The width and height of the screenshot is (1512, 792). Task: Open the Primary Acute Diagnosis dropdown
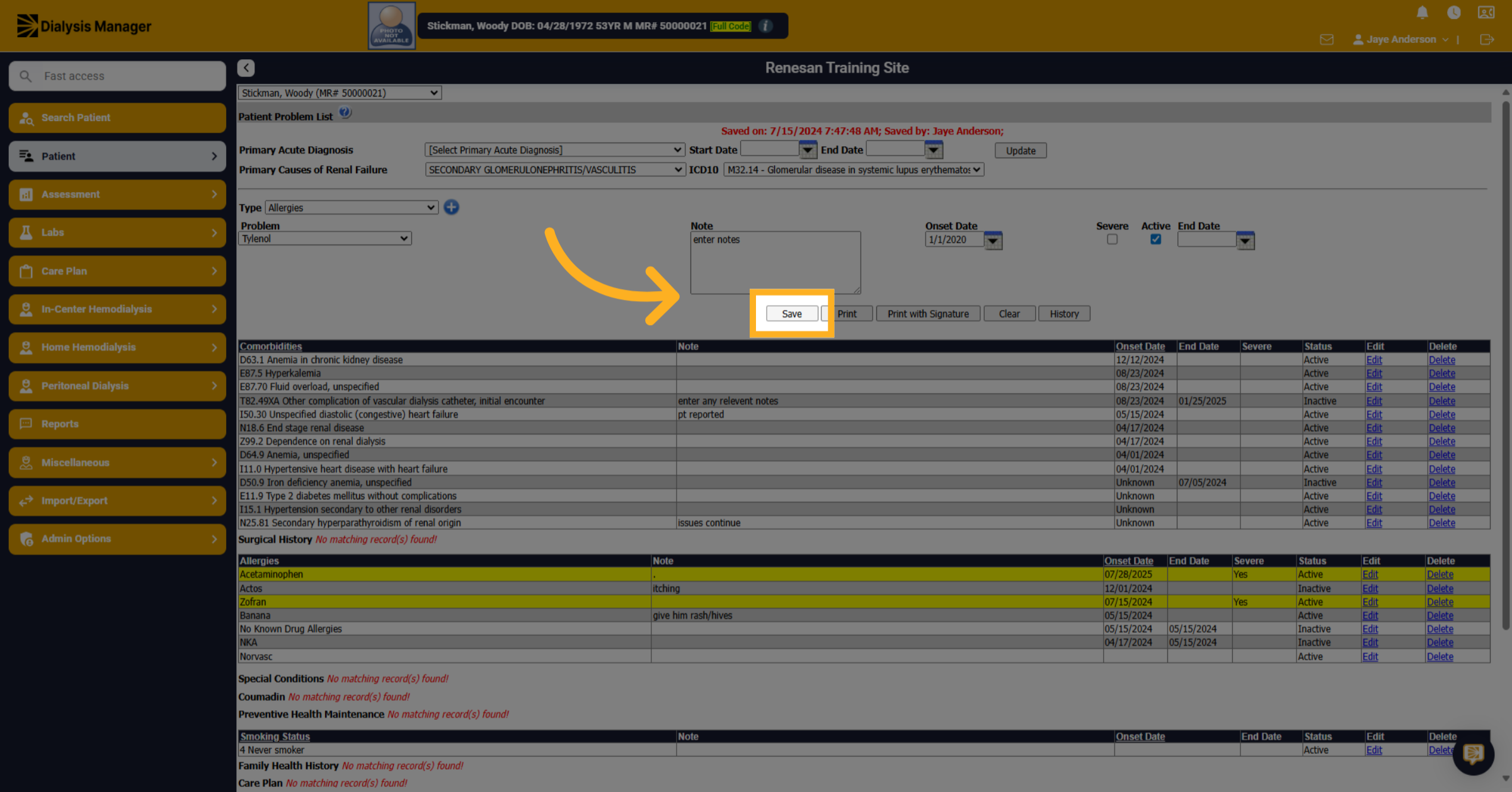pyautogui.click(x=554, y=150)
